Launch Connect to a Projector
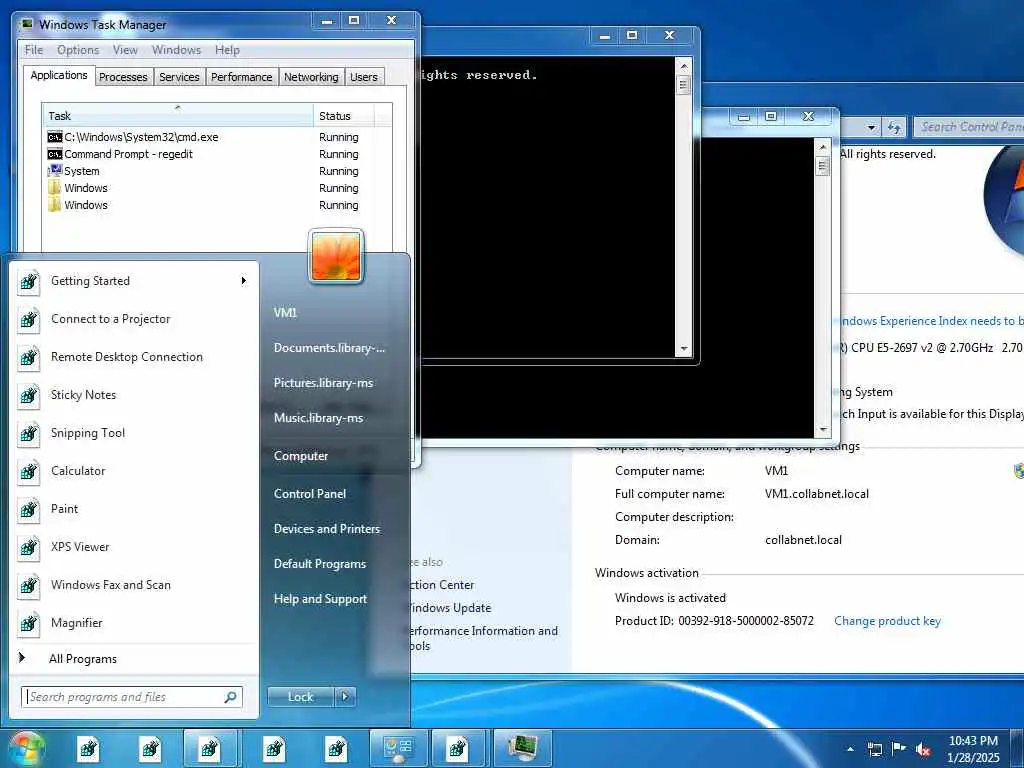The height and width of the screenshot is (768, 1024). click(x=134, y=319)
